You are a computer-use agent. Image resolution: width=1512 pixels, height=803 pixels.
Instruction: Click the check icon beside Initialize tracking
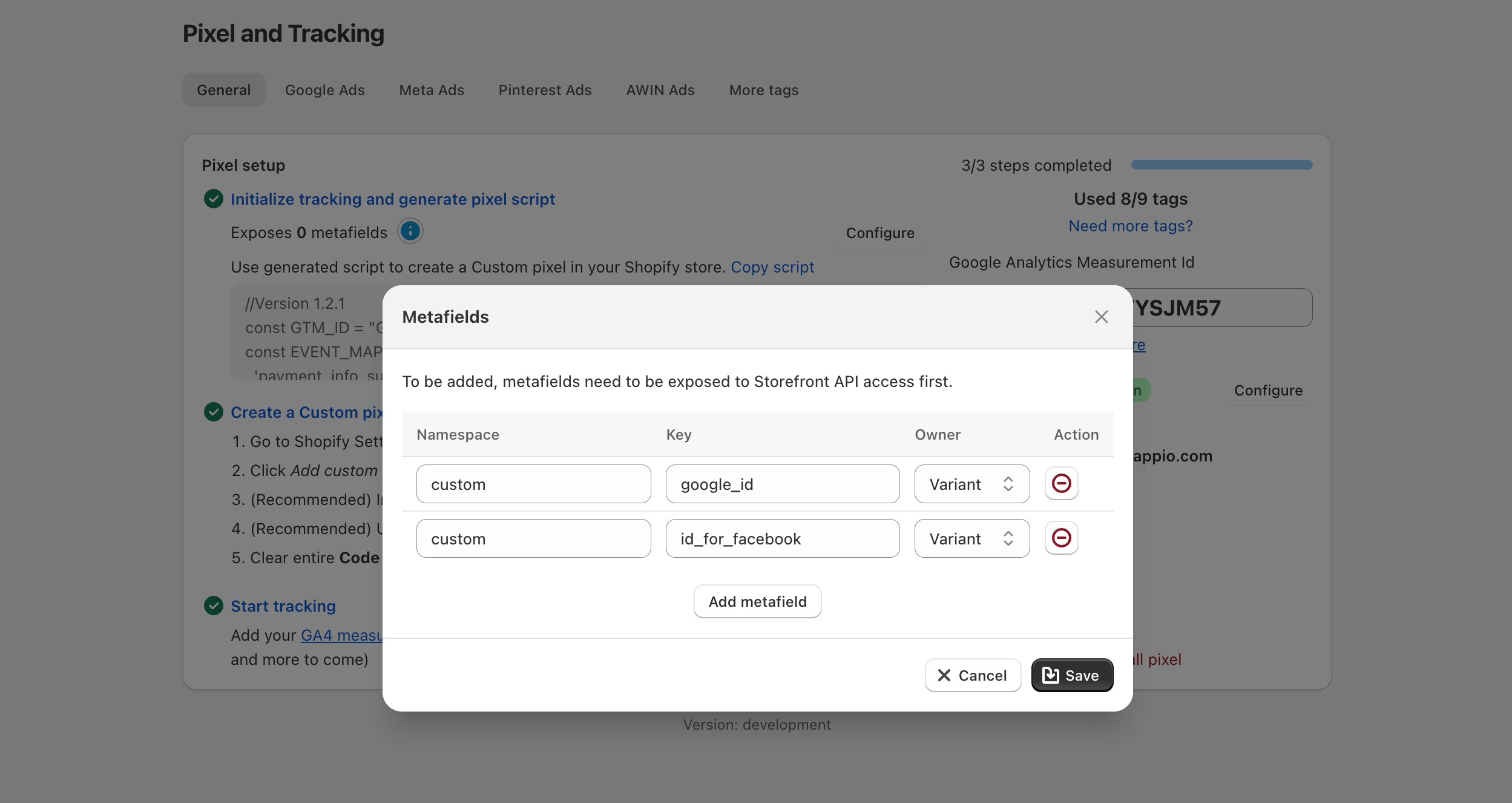coord(213,199)
